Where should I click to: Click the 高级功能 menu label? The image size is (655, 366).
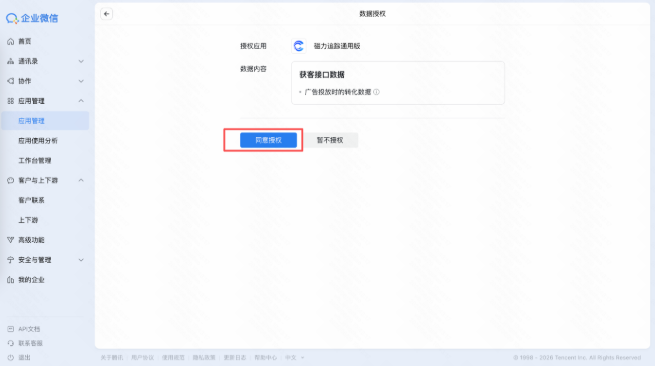click(31, 240)
